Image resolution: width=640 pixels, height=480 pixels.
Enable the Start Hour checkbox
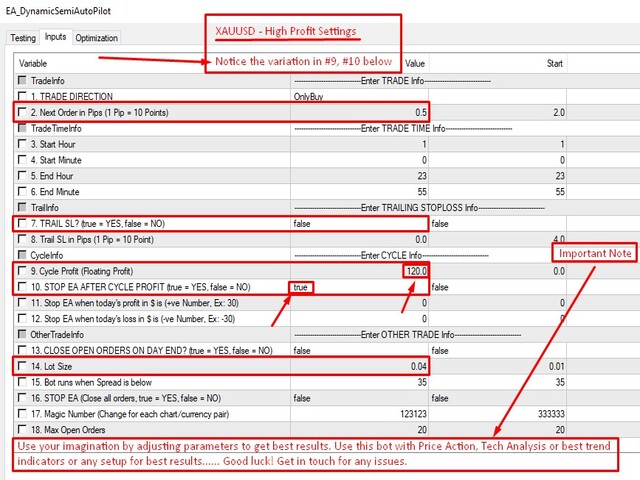[22, 144]
